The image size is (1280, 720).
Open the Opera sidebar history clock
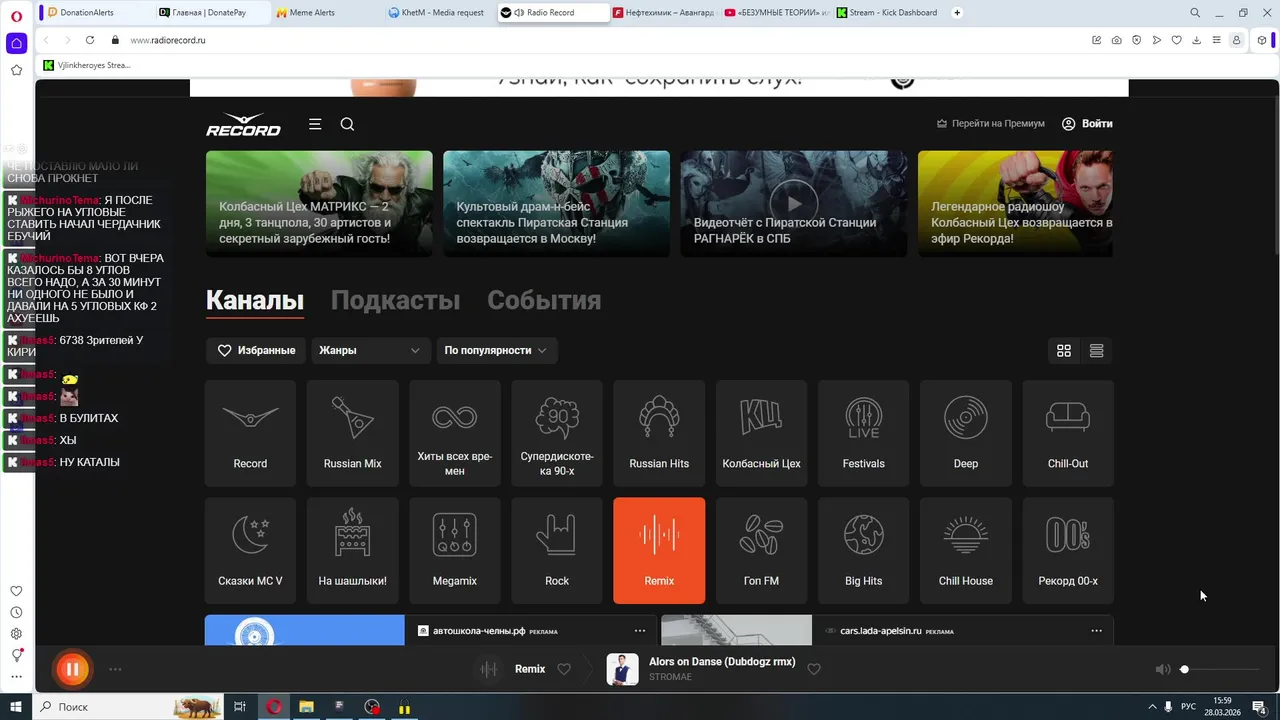point(16,613)
